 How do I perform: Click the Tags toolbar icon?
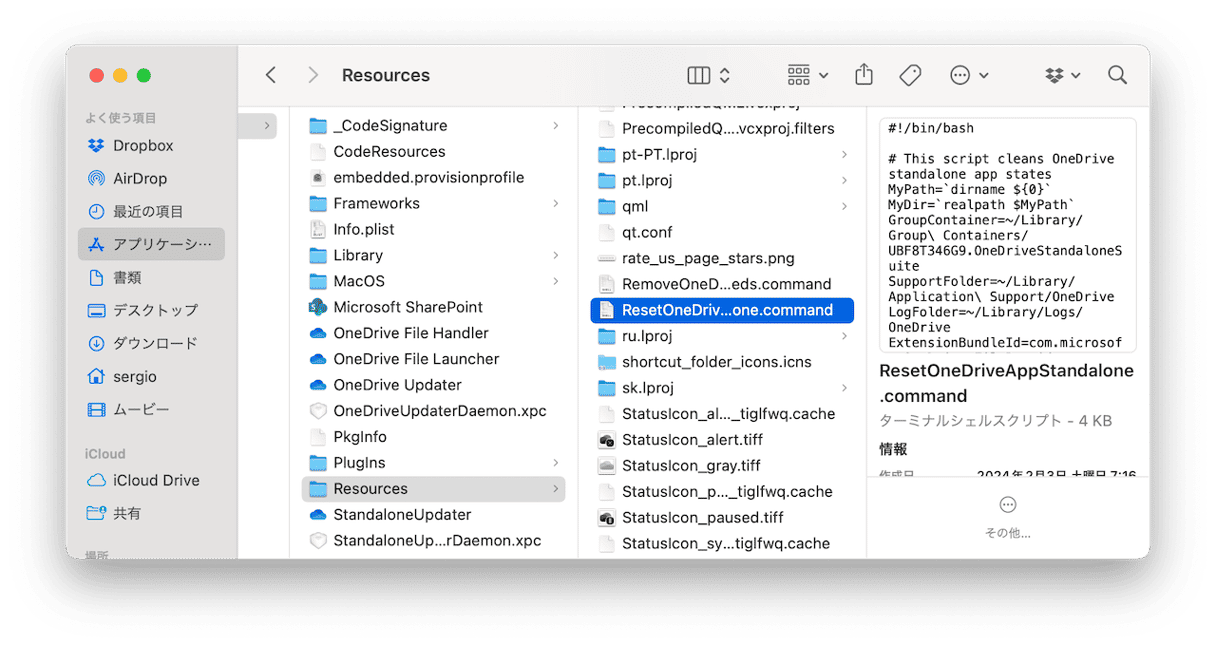910,75
